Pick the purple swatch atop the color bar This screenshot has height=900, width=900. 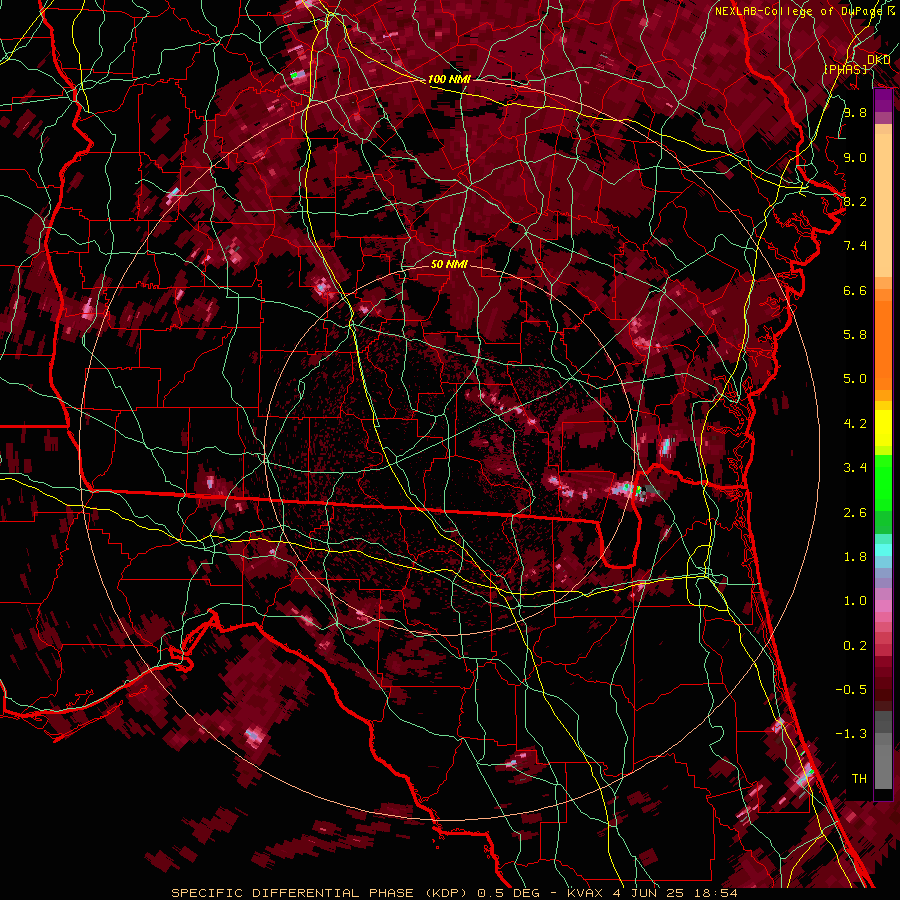[883, 101]
